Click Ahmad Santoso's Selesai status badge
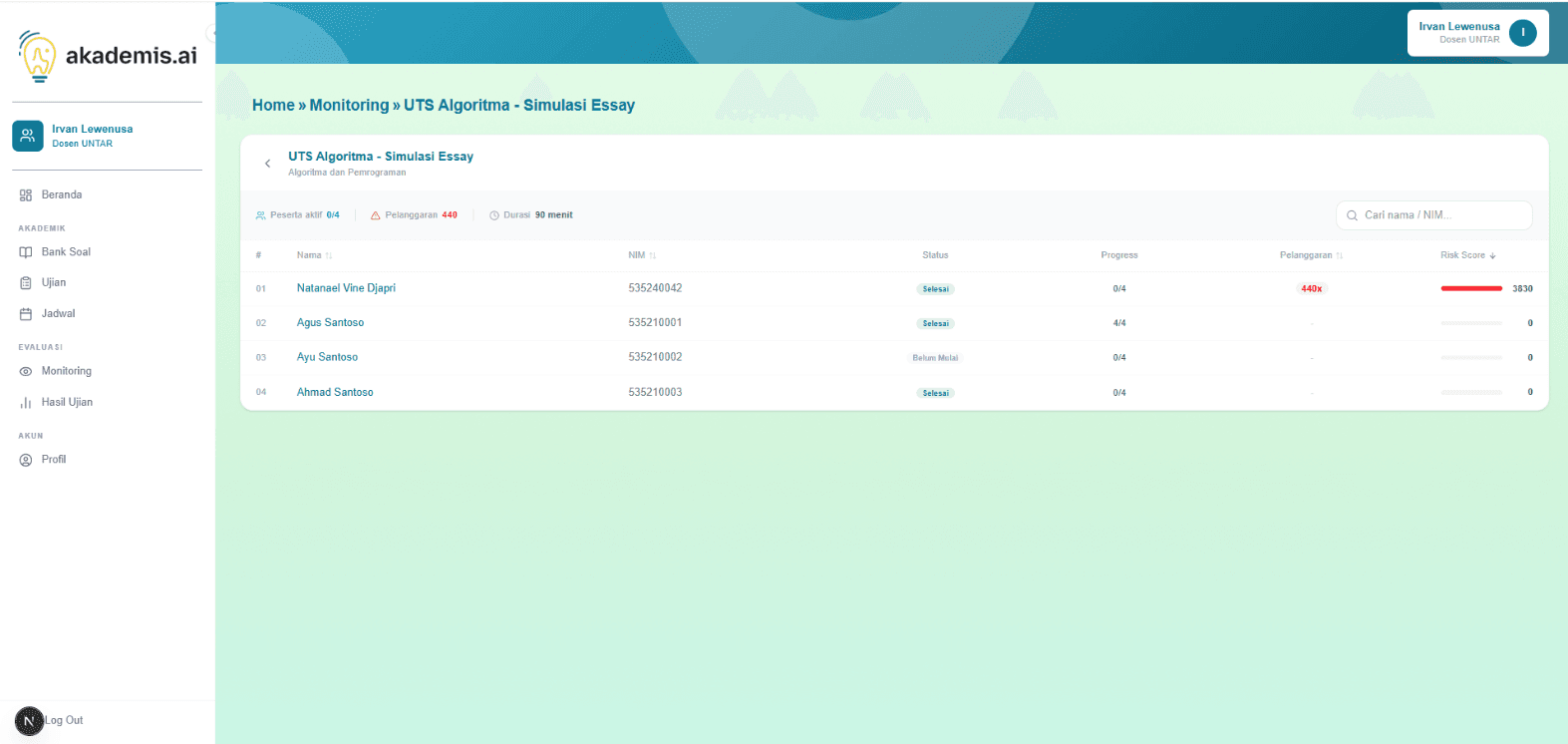Viewport: 1568px width, 744px height. pyautogui.click(x=936, y=393)
